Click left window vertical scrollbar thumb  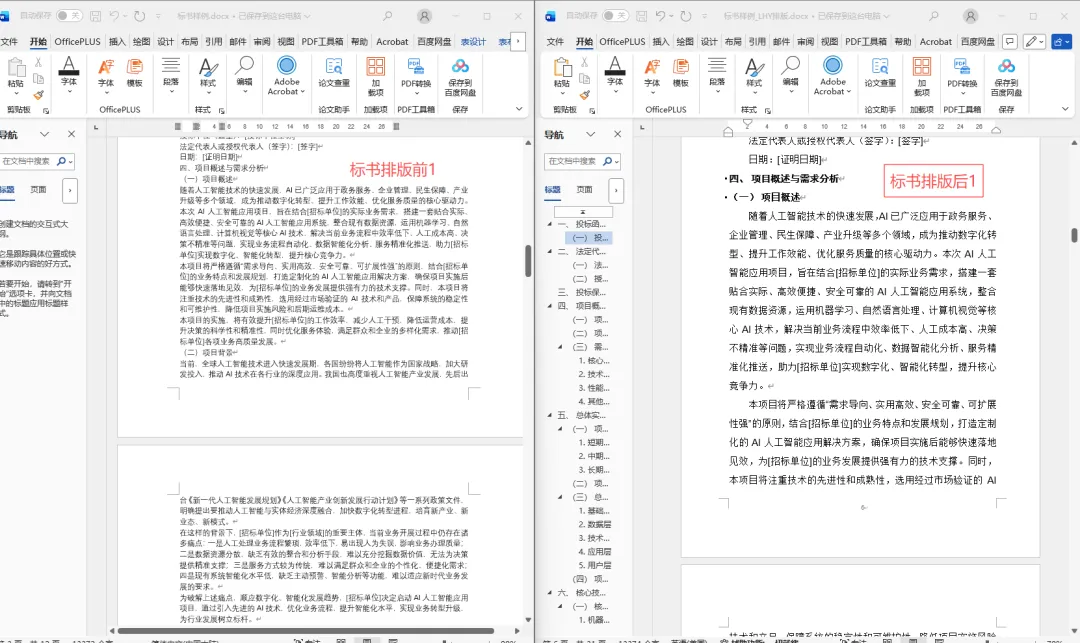pyautogui.click(x=528, y=261)
